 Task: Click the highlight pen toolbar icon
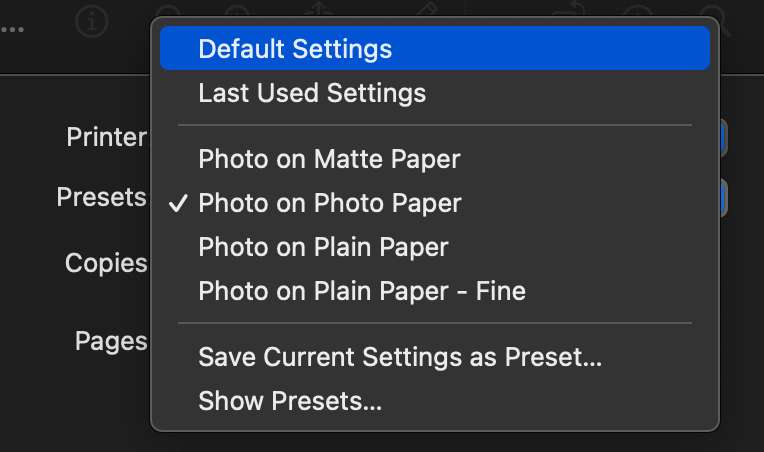(x=429, y=10)
